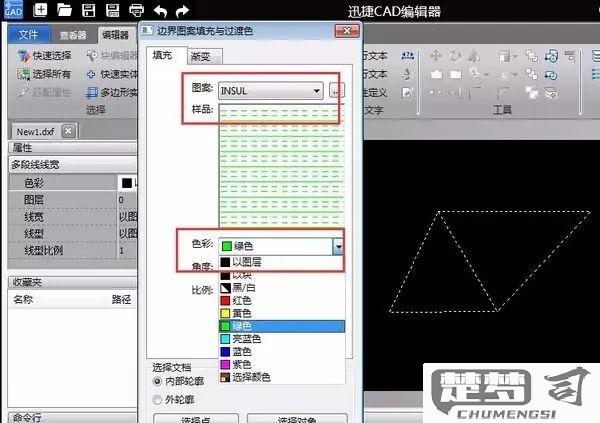The width and height of the screenshot is (600, 423).
Task: Click the 快速实体 tool in ribbon
Action: 112,74
